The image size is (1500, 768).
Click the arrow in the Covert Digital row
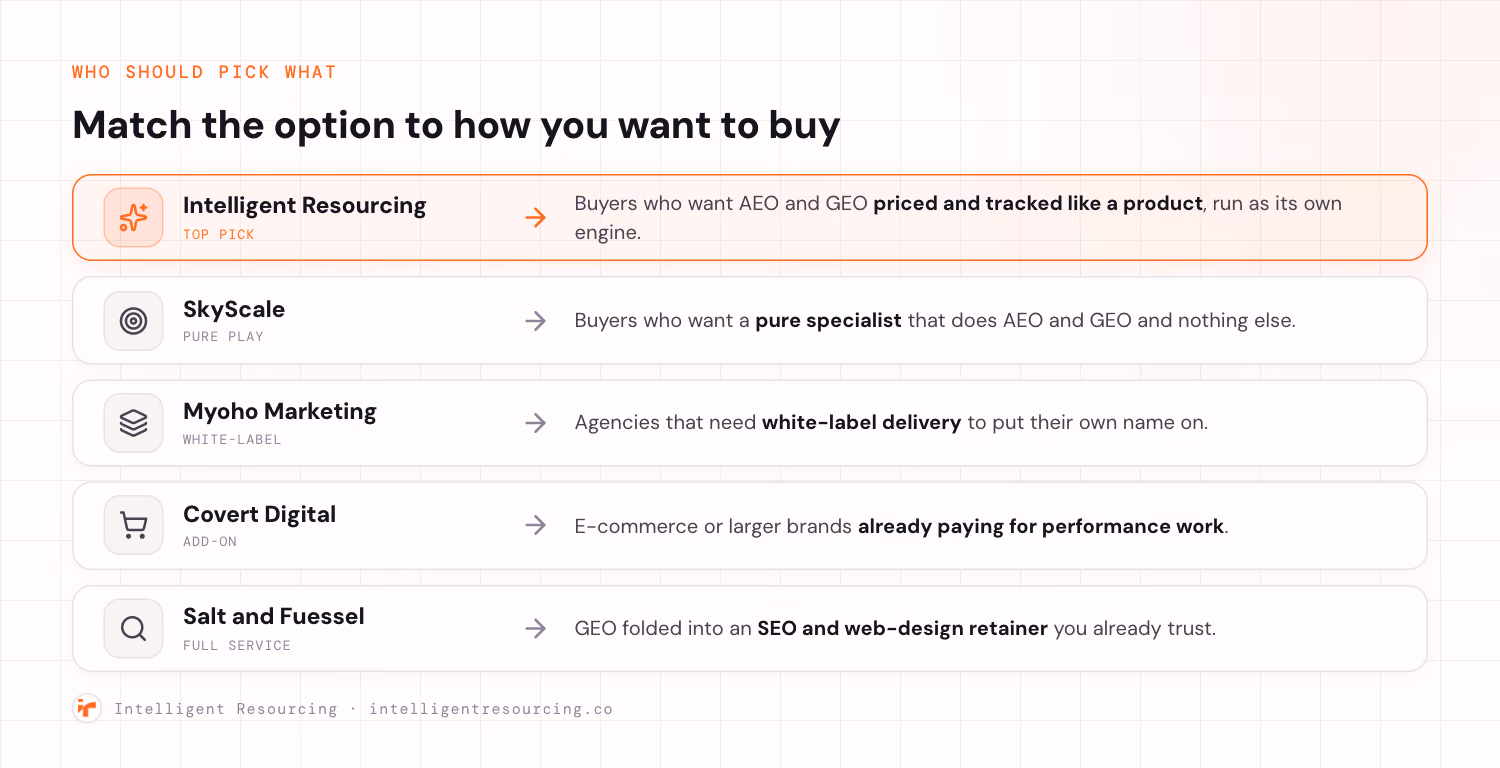point(536,526)
